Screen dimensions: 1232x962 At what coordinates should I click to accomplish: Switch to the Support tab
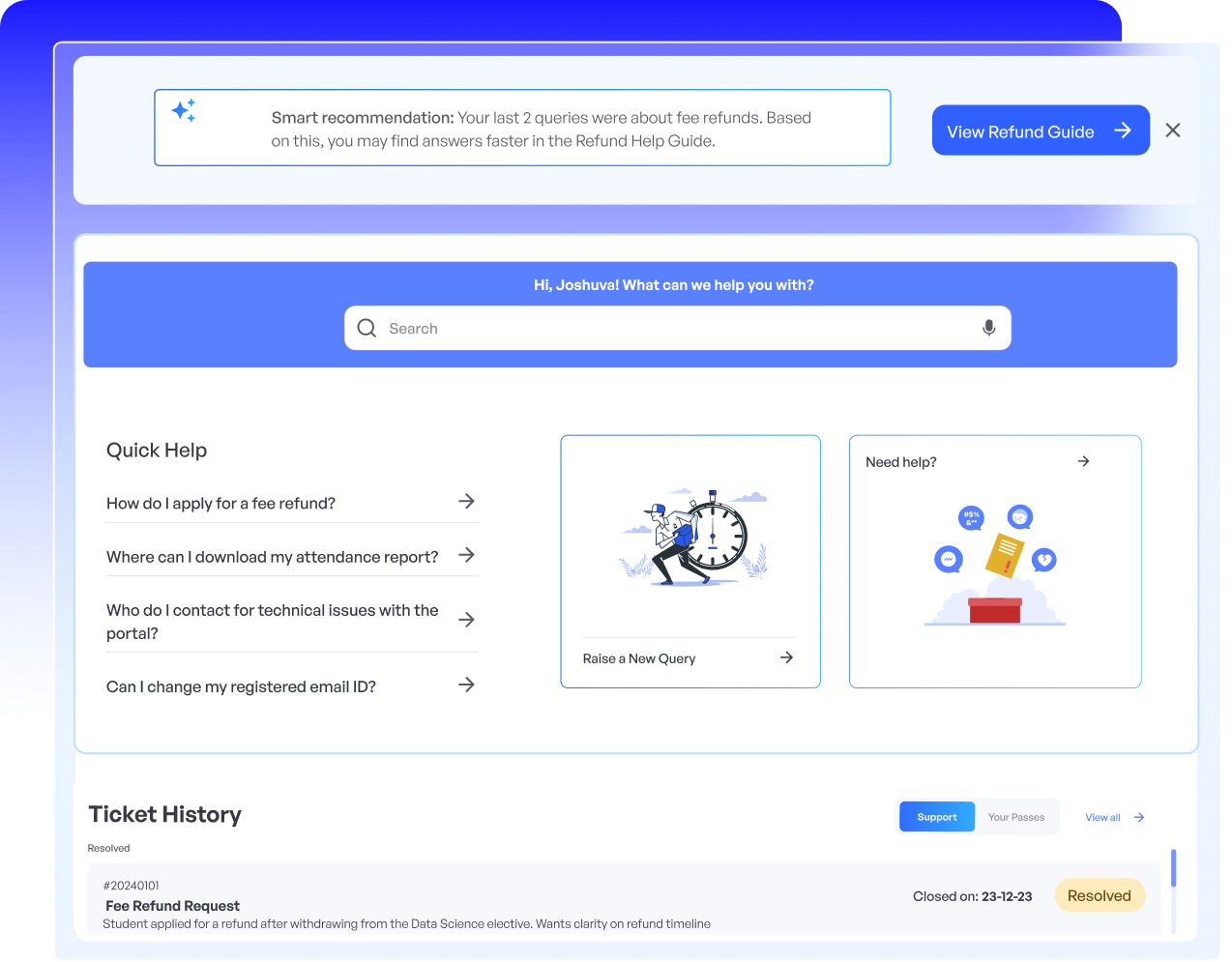click(936, 817)
